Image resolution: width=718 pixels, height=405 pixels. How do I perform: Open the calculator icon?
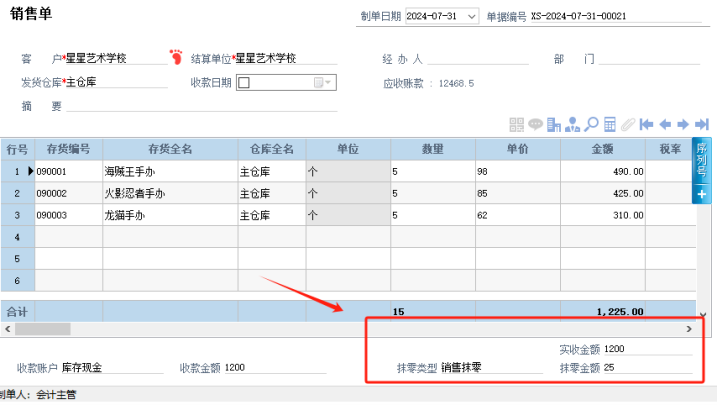609,125
